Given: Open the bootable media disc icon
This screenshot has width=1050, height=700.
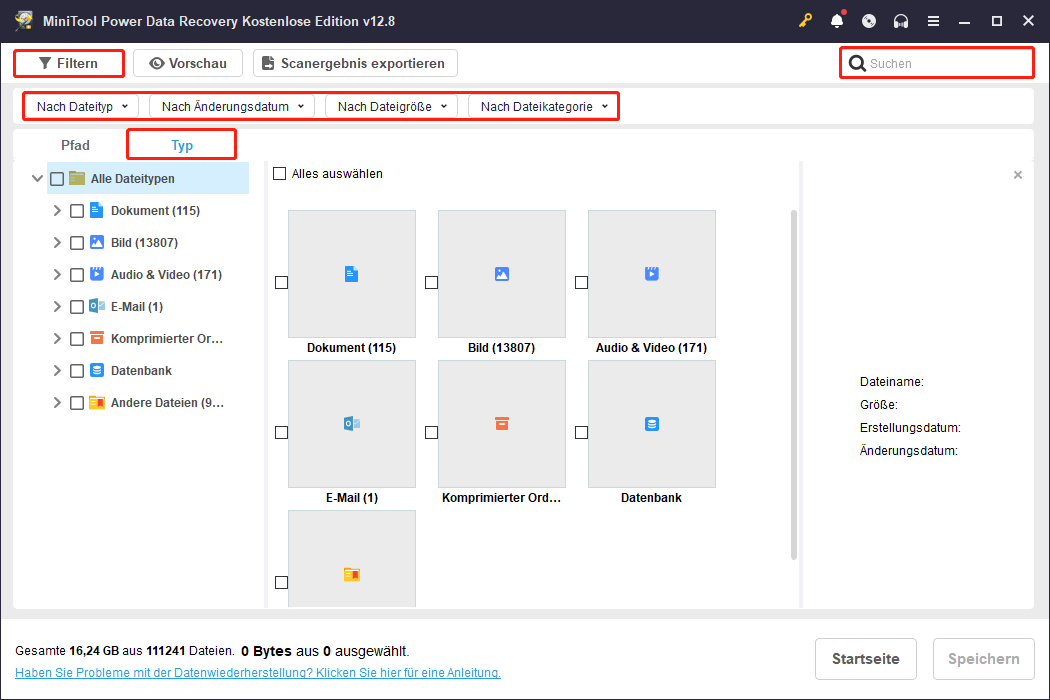Looking at the screenshot, I should (869, 20).
